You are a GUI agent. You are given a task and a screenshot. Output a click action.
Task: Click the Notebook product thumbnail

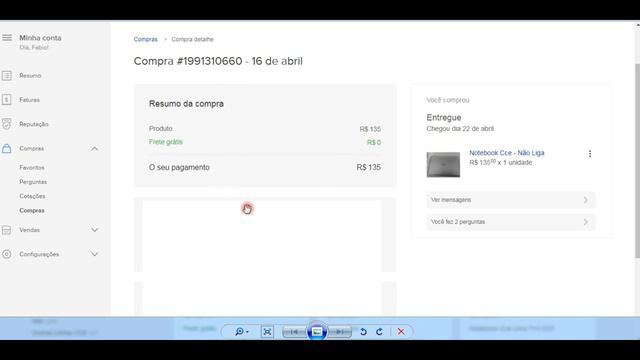click(x=443, y=165)
